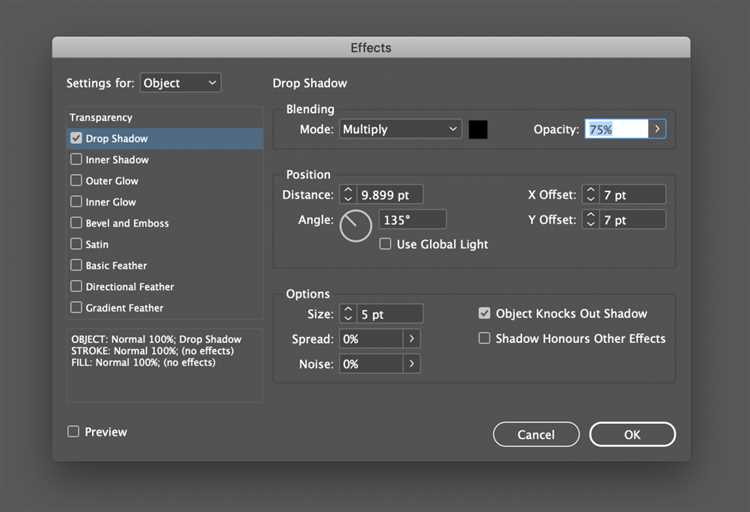Click the Angle dial control
Screen dimensions: 750x512
(x=355, y=226)
